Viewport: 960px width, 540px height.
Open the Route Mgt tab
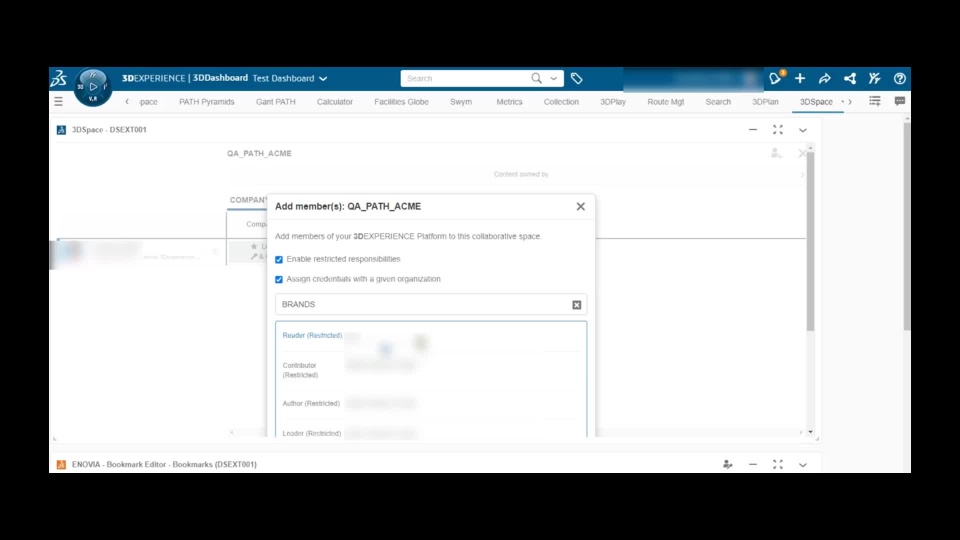(x=666, y=102)
